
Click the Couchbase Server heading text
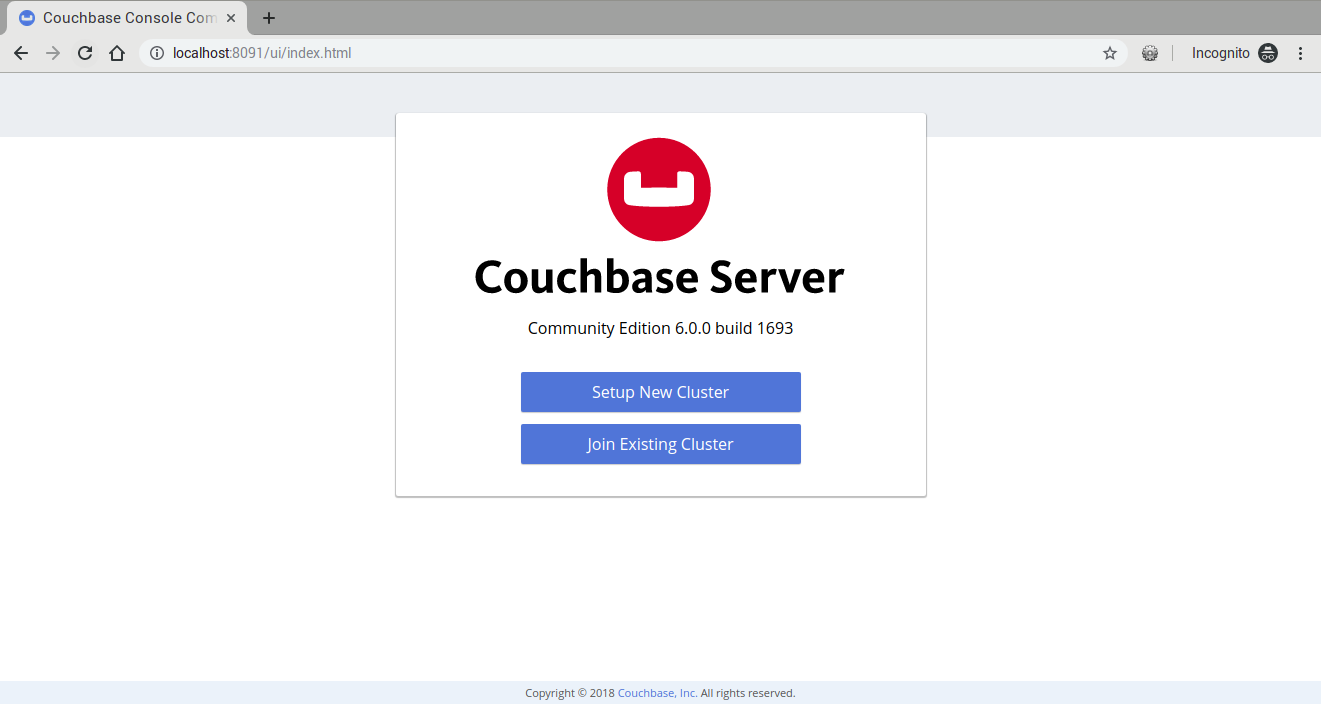tap(659, 277)
